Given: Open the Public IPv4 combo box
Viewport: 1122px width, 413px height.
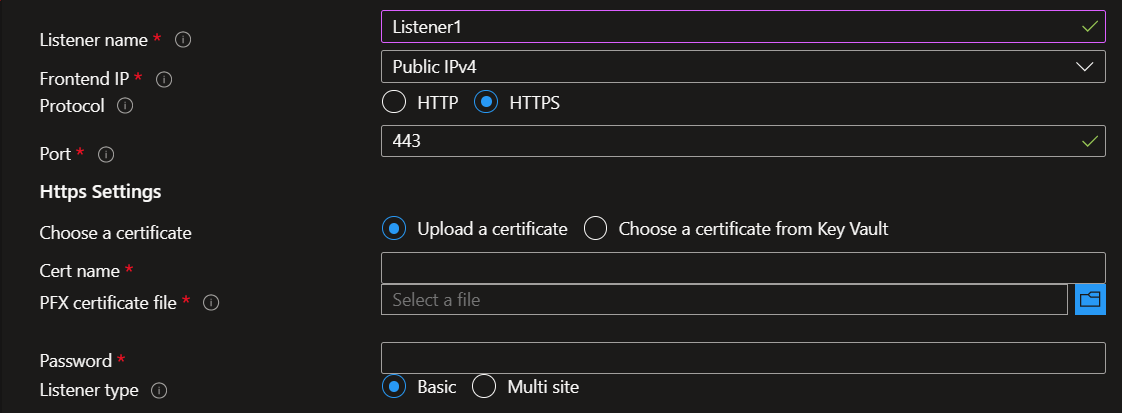Looking at the screenshot, I should (743, 67).
